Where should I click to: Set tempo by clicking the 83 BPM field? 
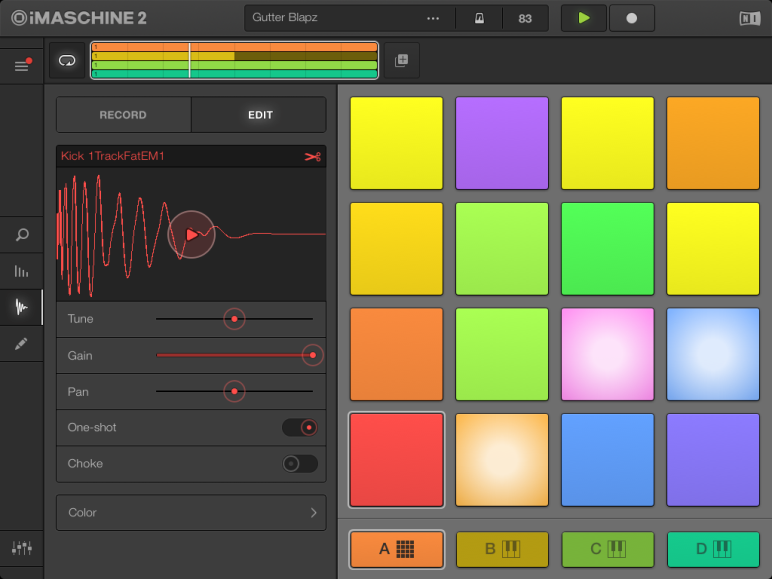point(525,19)
